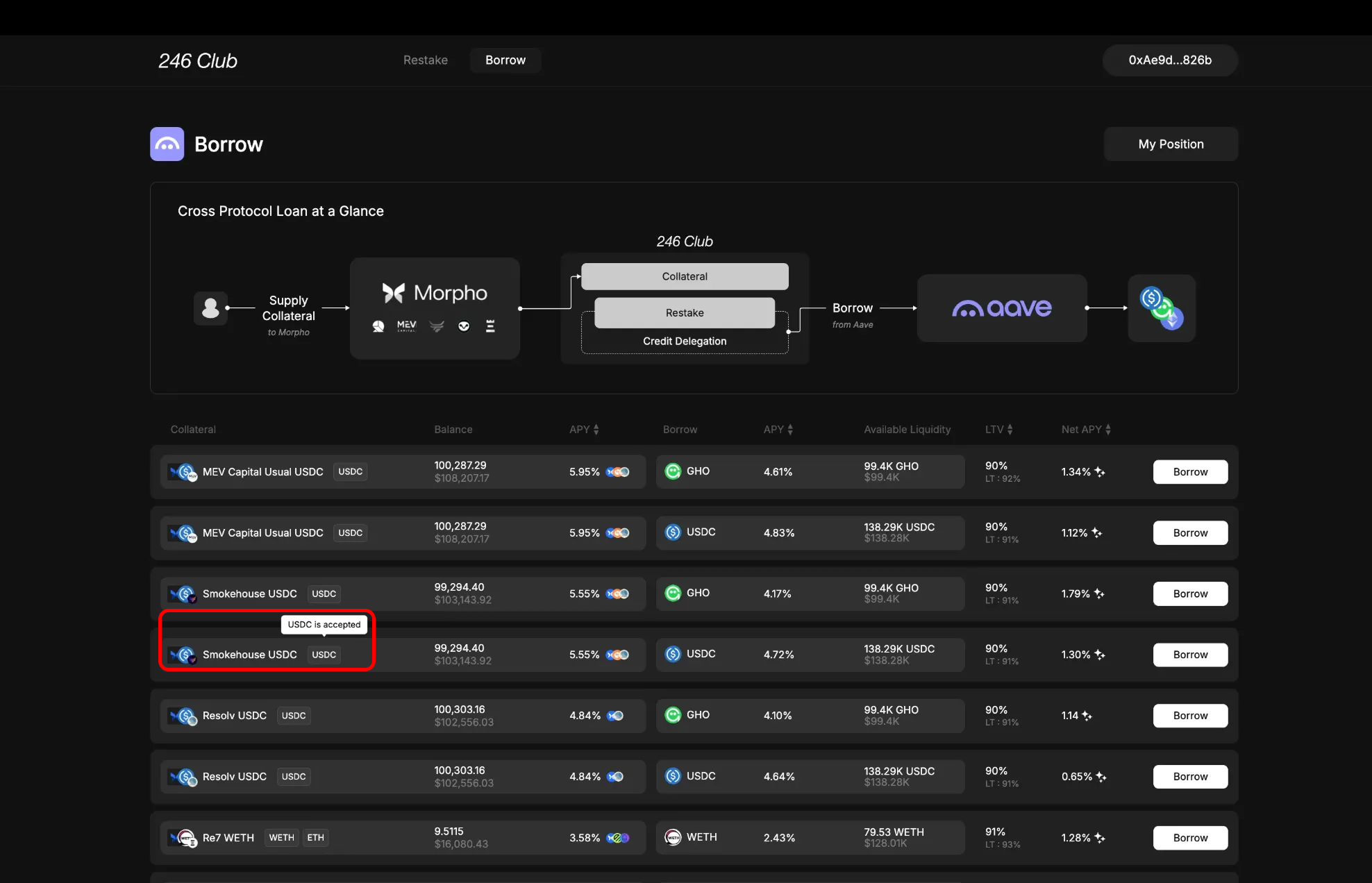
Task: Click the borrowed tokens cluster icon
Action: click(1162, 308)
